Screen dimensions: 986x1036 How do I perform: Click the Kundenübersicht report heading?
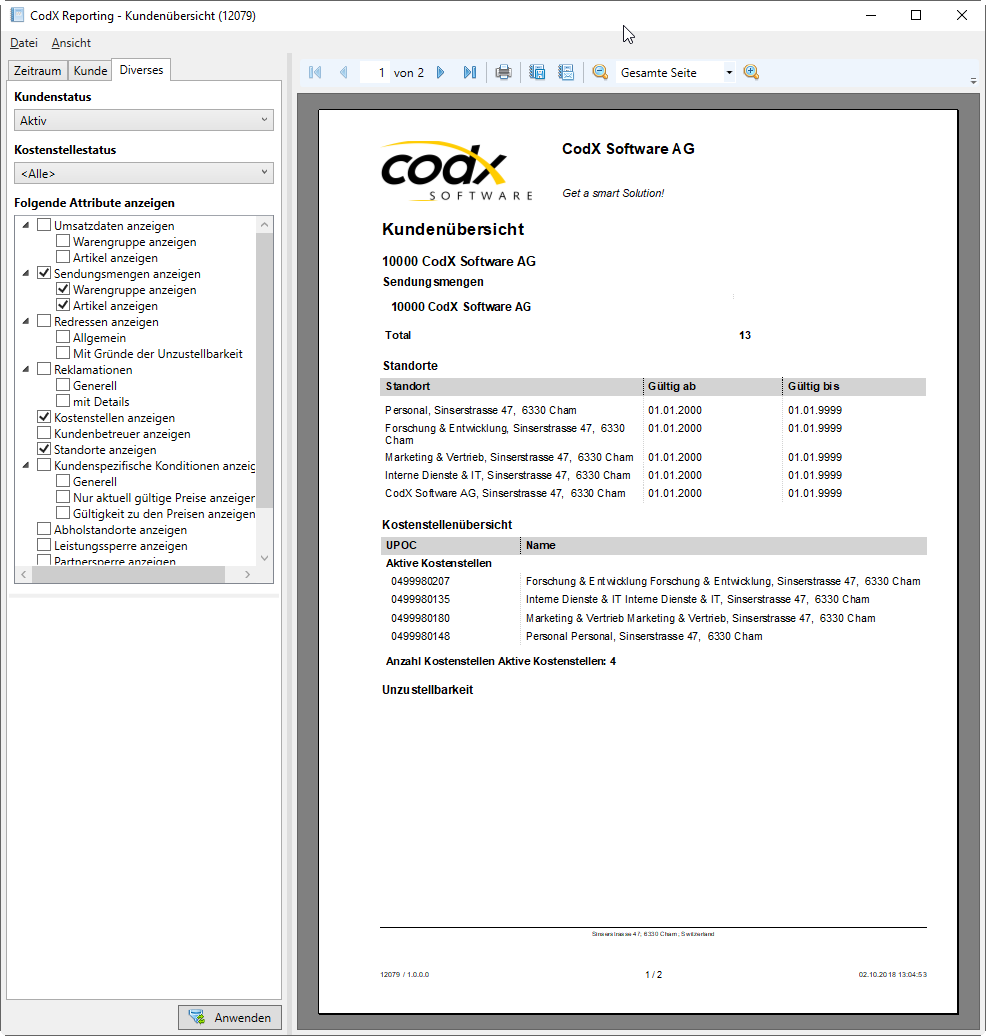[x=453, y=229]
